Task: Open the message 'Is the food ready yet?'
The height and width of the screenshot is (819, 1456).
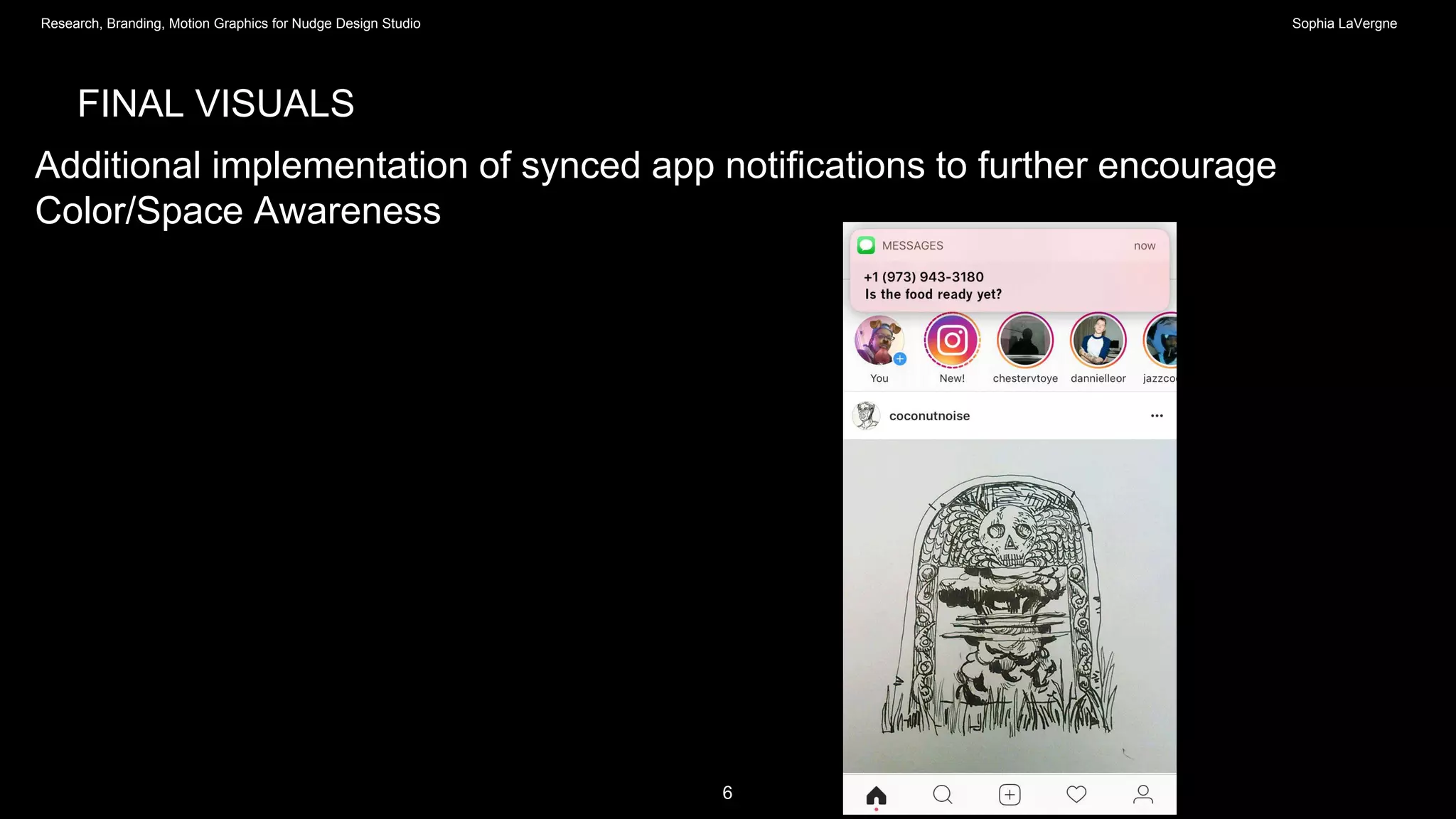Action: [933, 294]
